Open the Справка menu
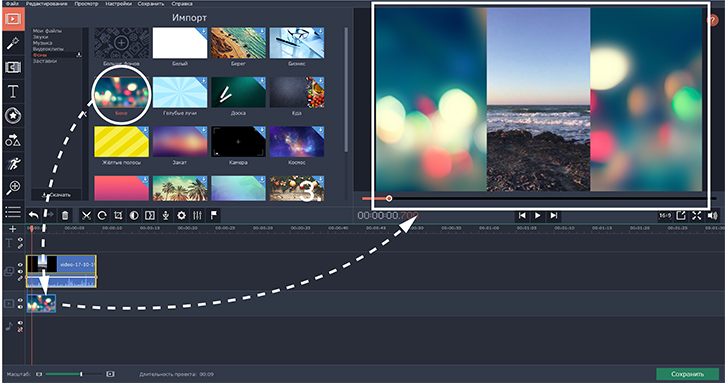 [x=182, y=3]
